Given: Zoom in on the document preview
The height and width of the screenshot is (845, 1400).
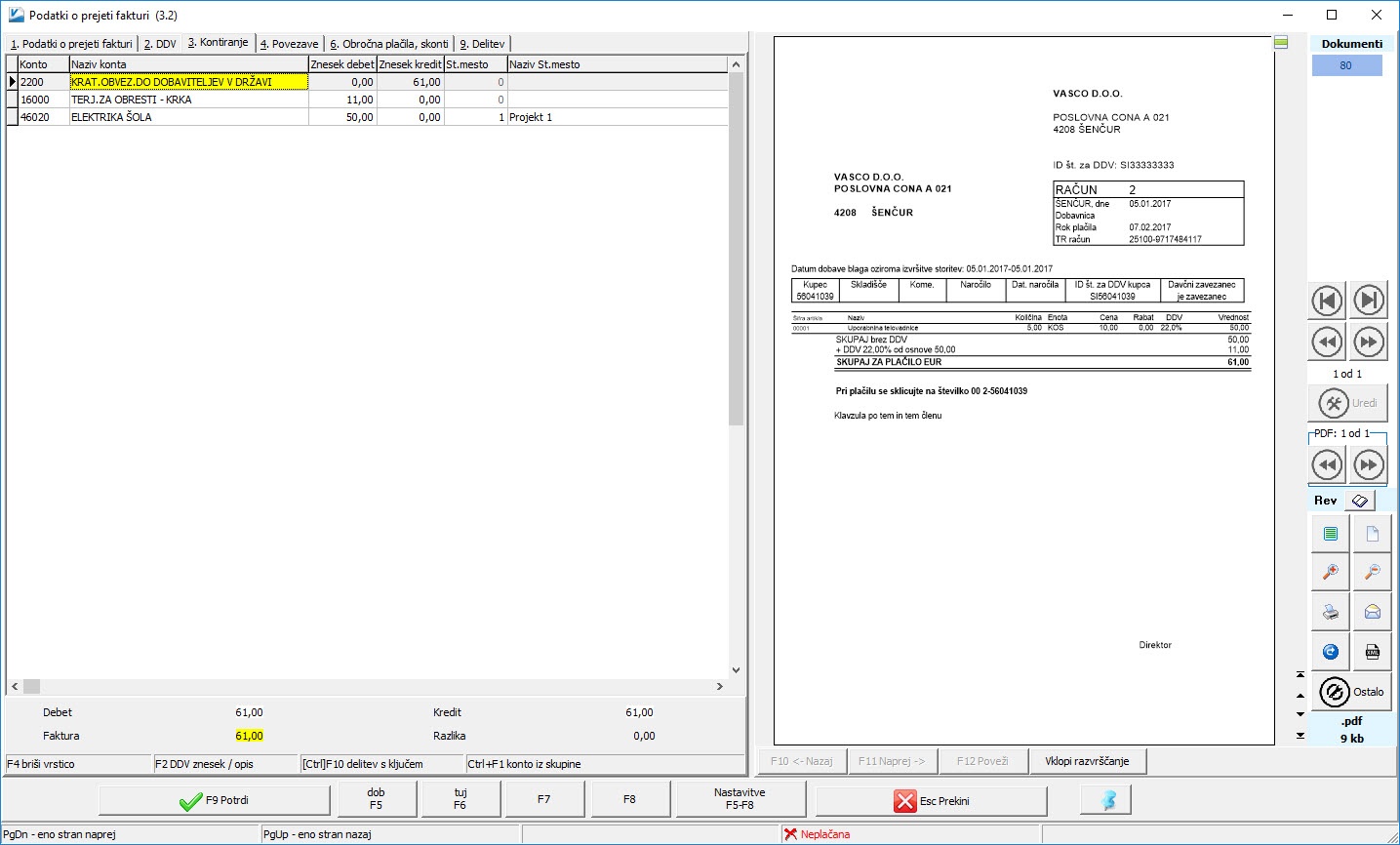Looking at the screenshot, I should click(x=1330, y=573).
